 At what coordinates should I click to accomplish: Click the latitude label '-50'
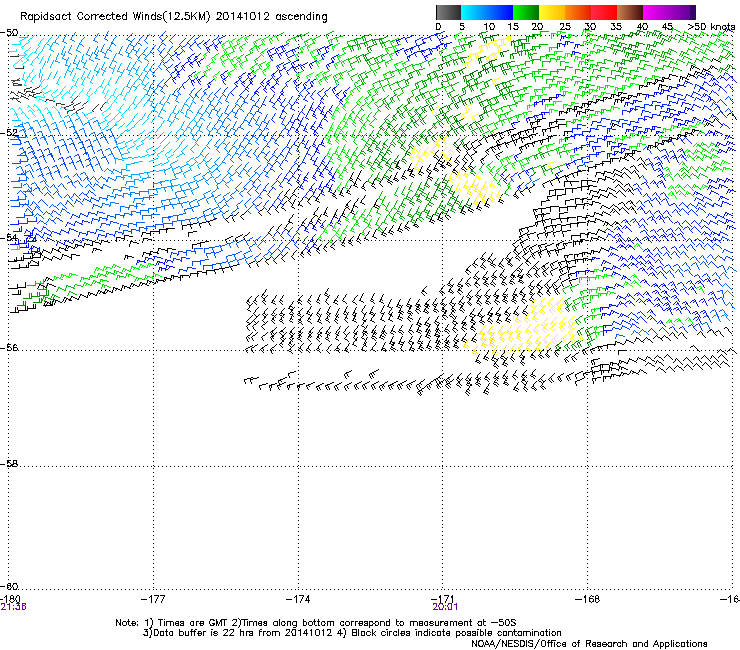[x=9, y=33]
